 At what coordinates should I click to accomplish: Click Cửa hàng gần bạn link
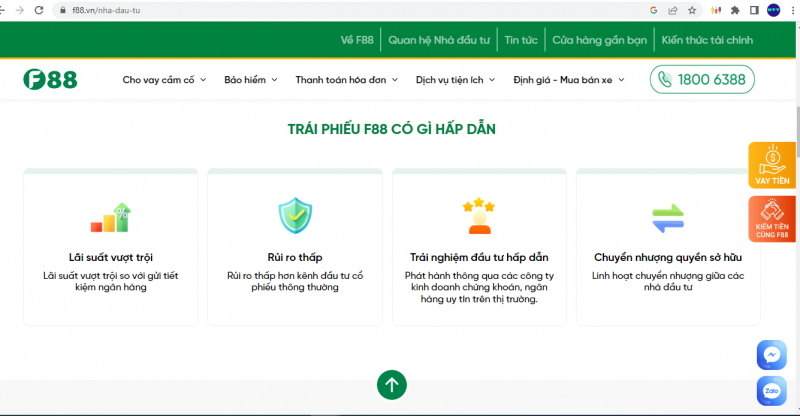click(x=599, y=40)
